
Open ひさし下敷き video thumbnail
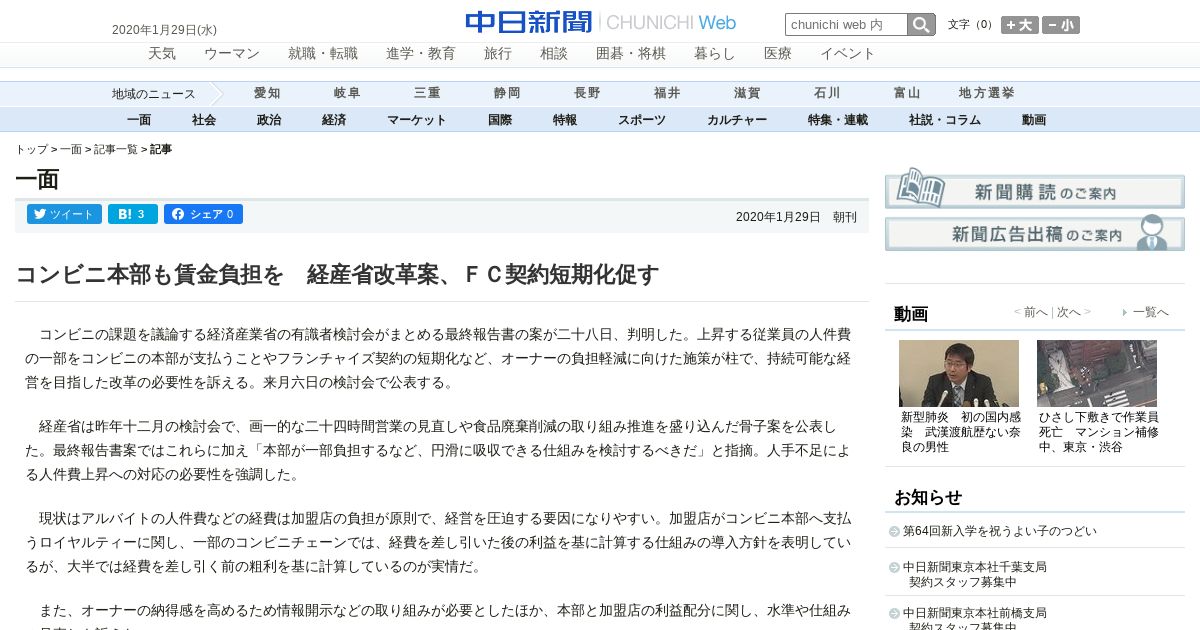1097,373
